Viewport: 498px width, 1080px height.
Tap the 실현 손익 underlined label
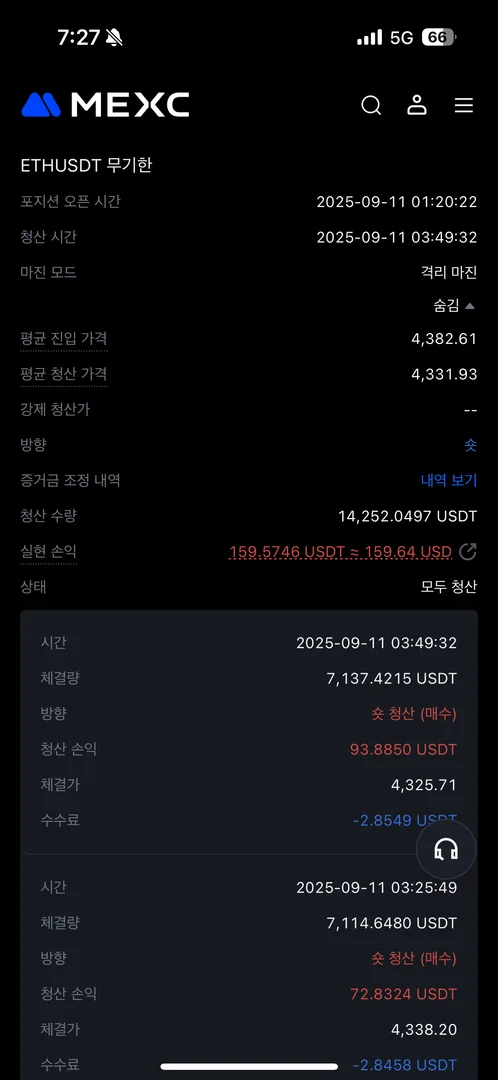click(x=48, y=551)
